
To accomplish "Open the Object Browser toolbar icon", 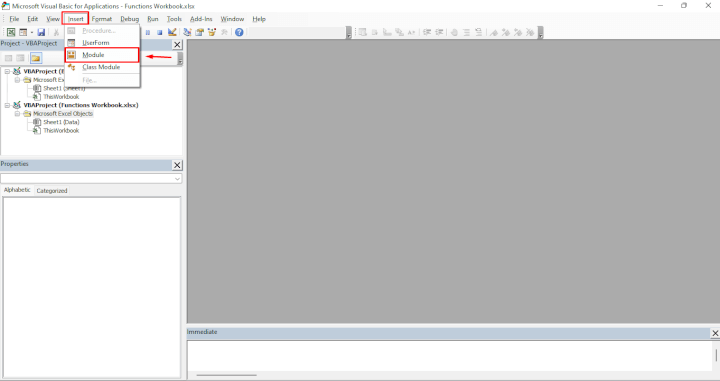I will point(212,32).
